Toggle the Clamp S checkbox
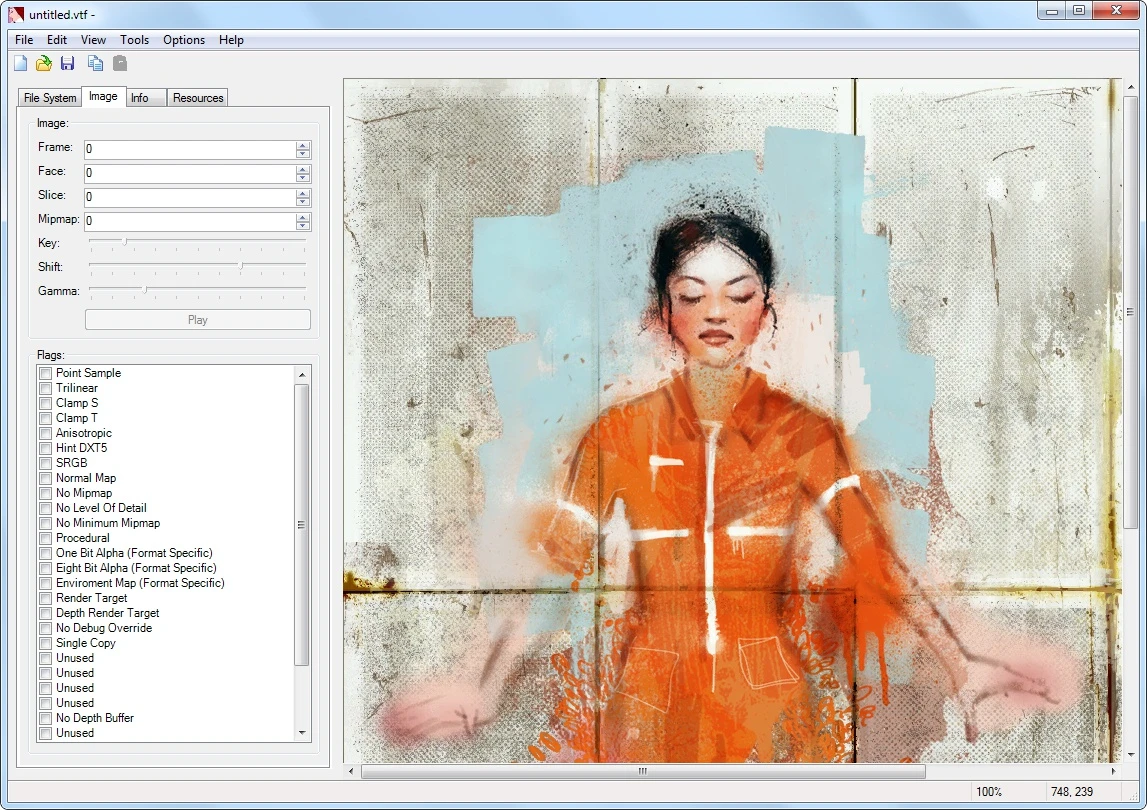 click(x=45, y=403)
